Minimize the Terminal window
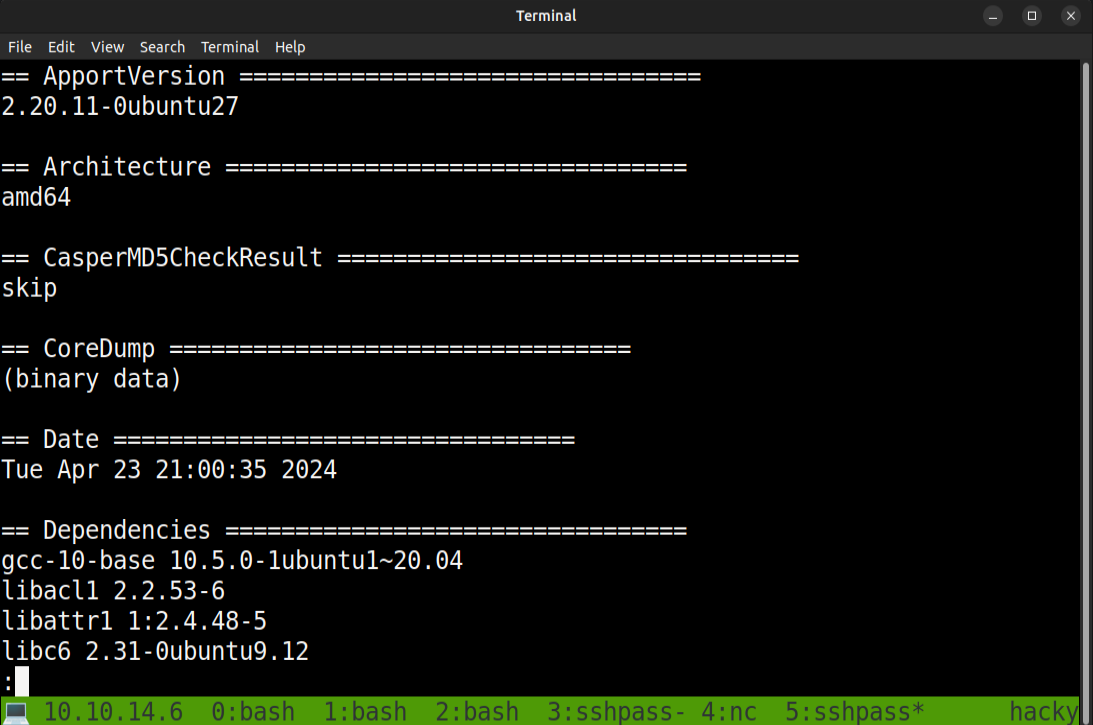Viewport: 1093px width, 725px height. click(995, 15)
